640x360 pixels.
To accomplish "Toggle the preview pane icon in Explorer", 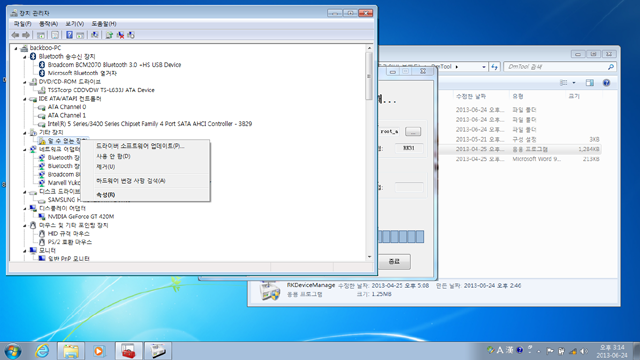I will 590,83.
